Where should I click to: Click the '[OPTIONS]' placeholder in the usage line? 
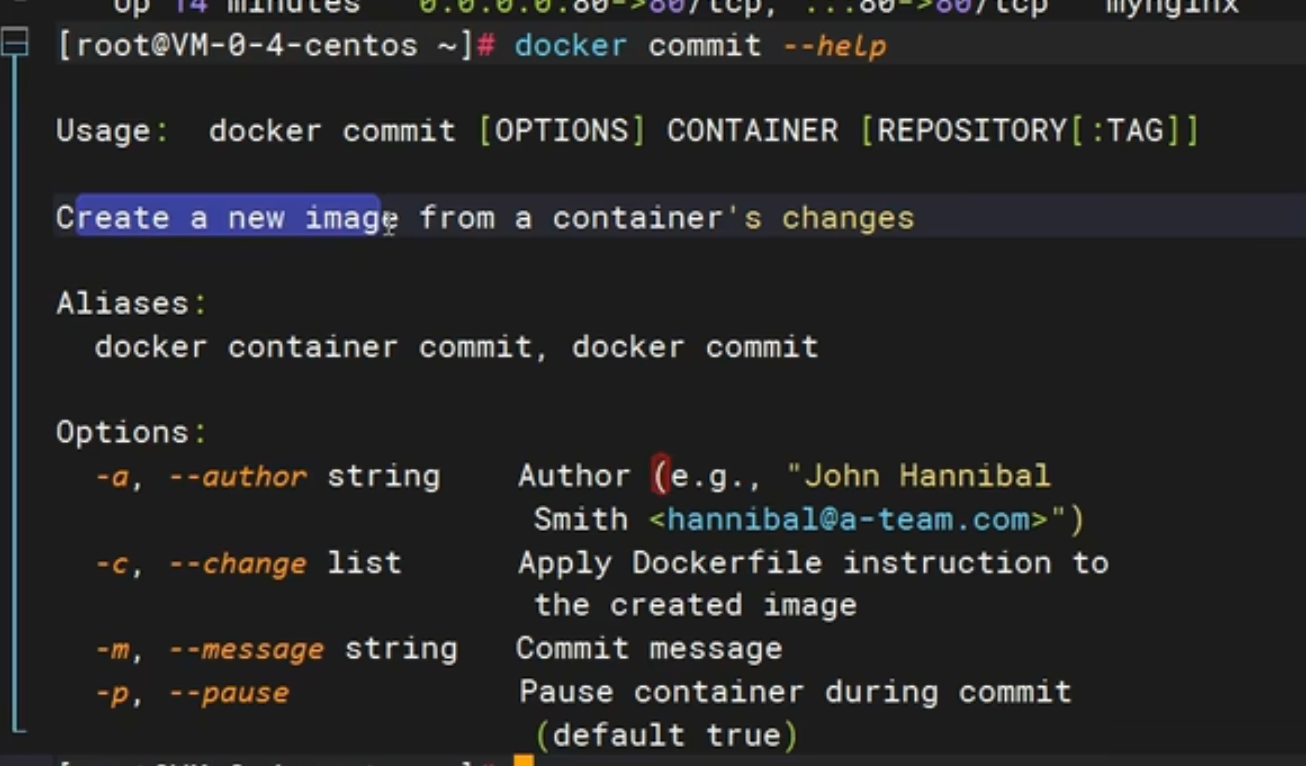(562, 131)
